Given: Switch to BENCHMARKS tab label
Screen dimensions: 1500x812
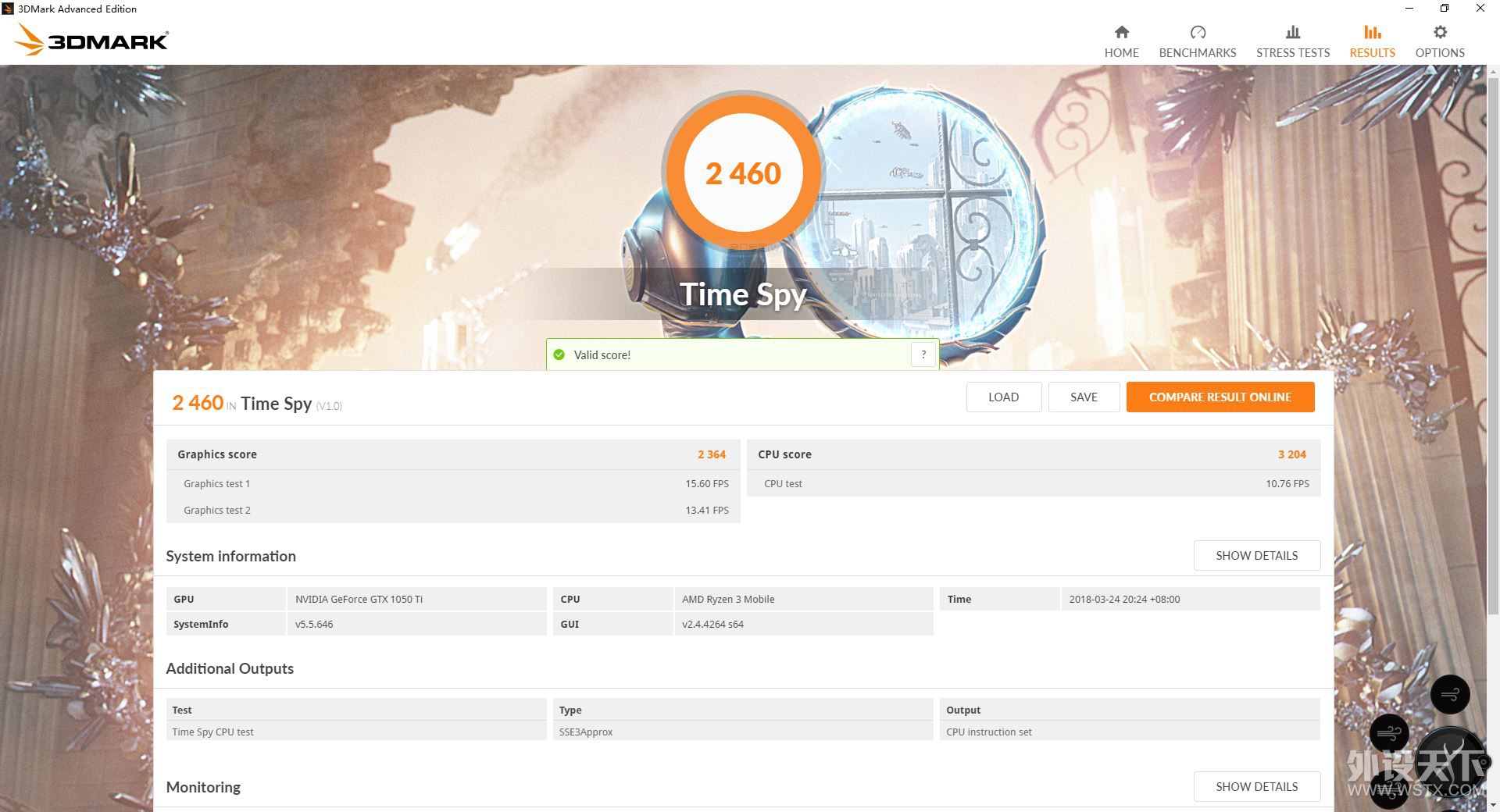Looking at the screenshot, I should click(x=1198, y=52).
